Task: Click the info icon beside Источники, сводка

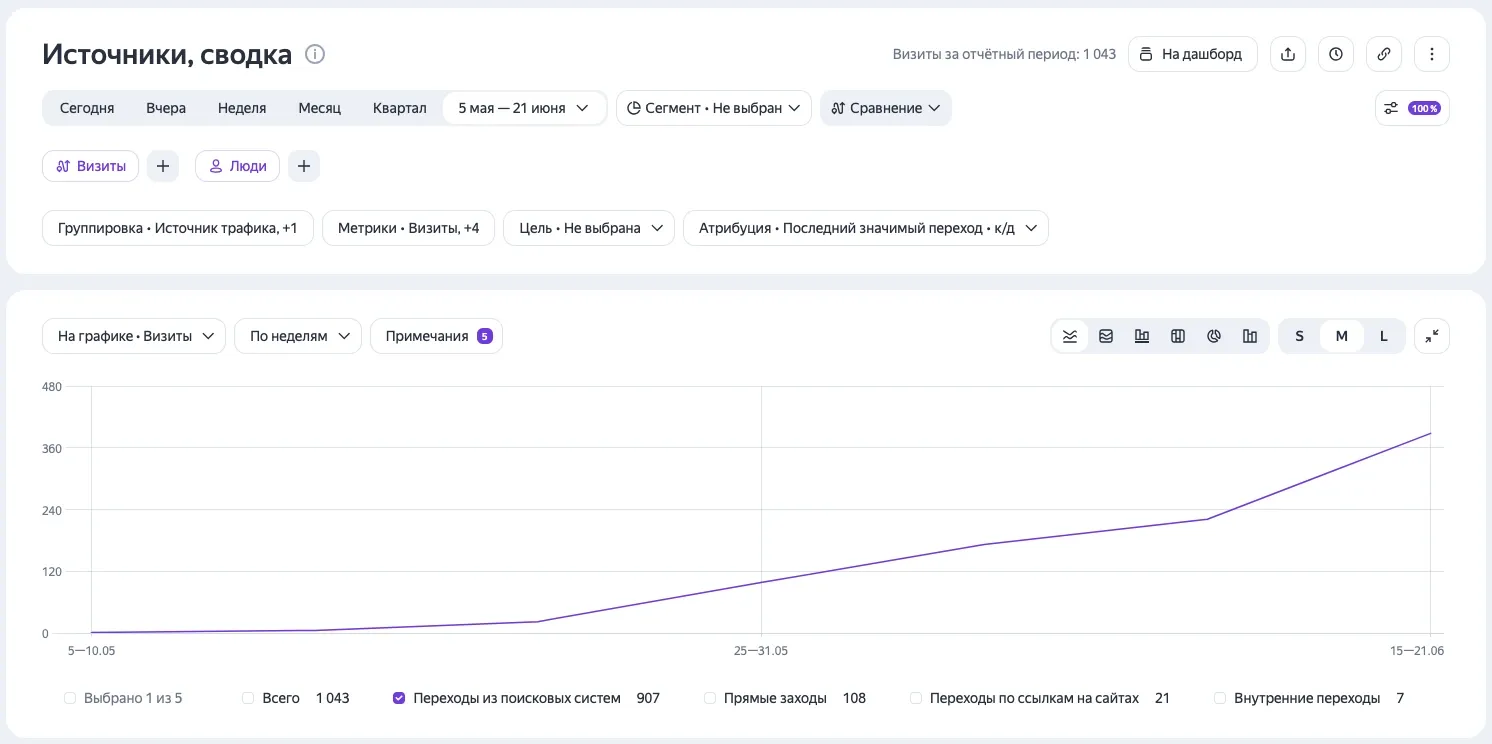Action: point(315,54)
